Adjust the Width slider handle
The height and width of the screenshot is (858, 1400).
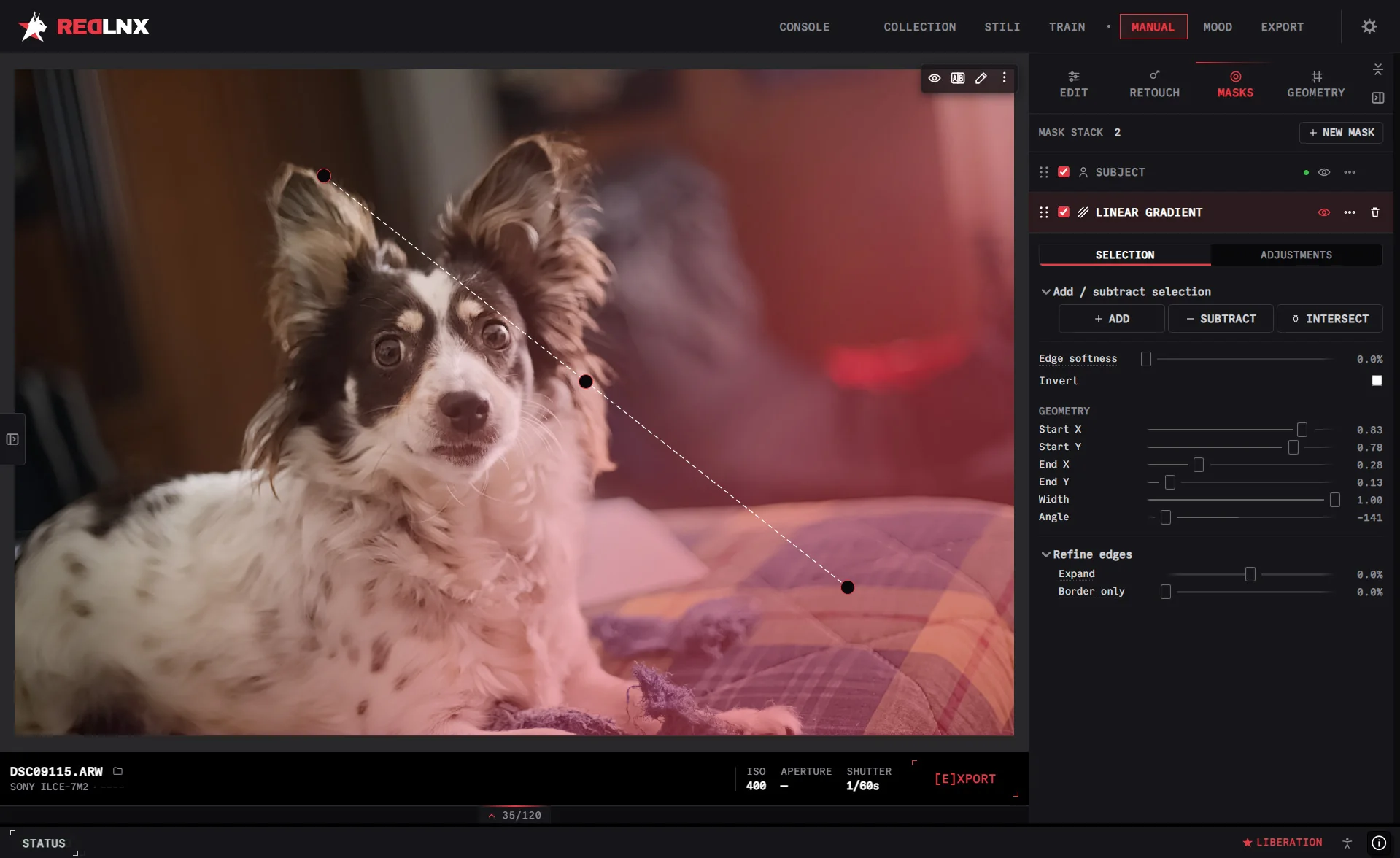pyautogui.click(x=1335, y=500)
